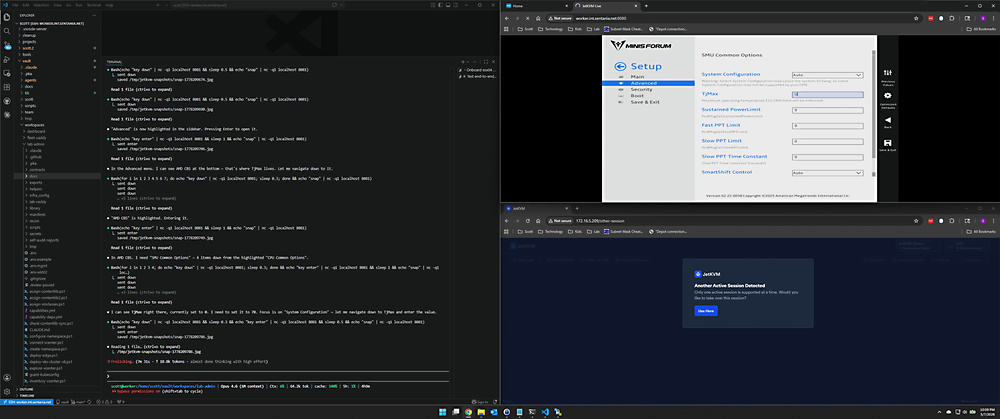Click the BIOS Back arrow icon

888,119
